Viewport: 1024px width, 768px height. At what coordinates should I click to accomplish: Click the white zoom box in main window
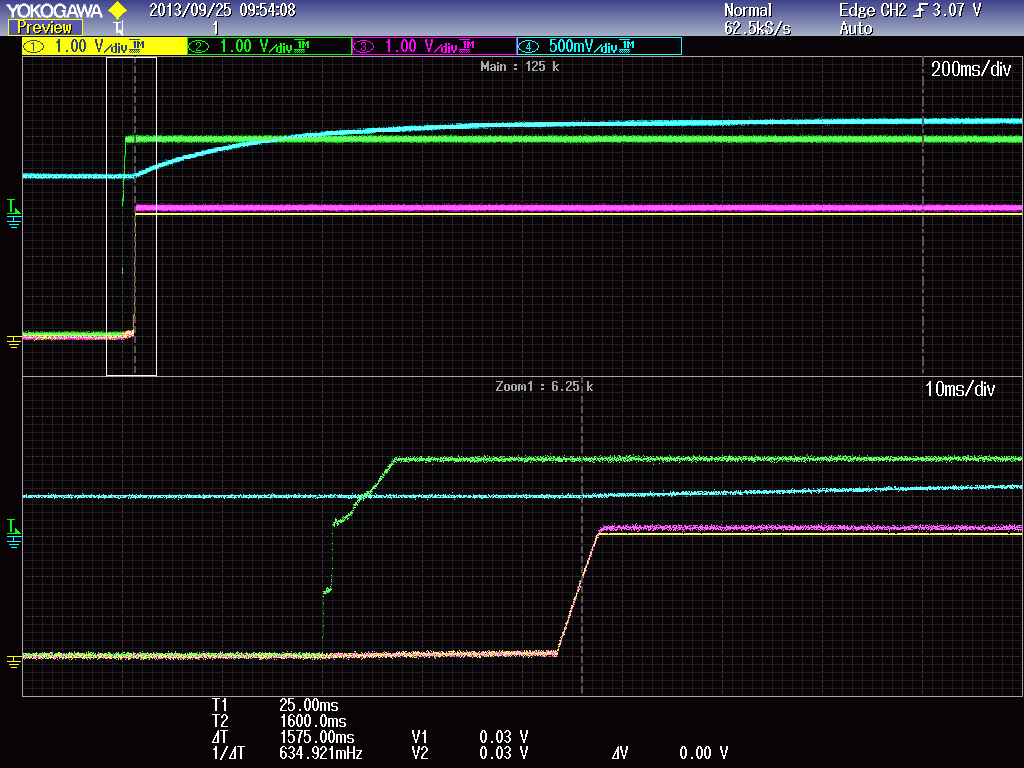click(x=131, y=216)
